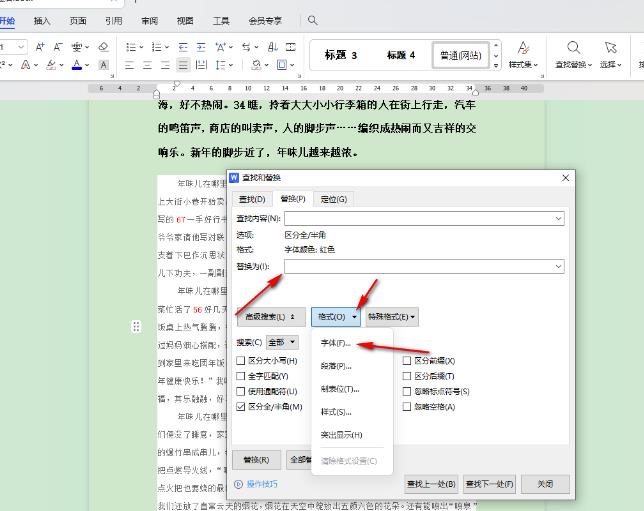
Task: Expand the styles gallery more arrow
Action: pos(496,65)
